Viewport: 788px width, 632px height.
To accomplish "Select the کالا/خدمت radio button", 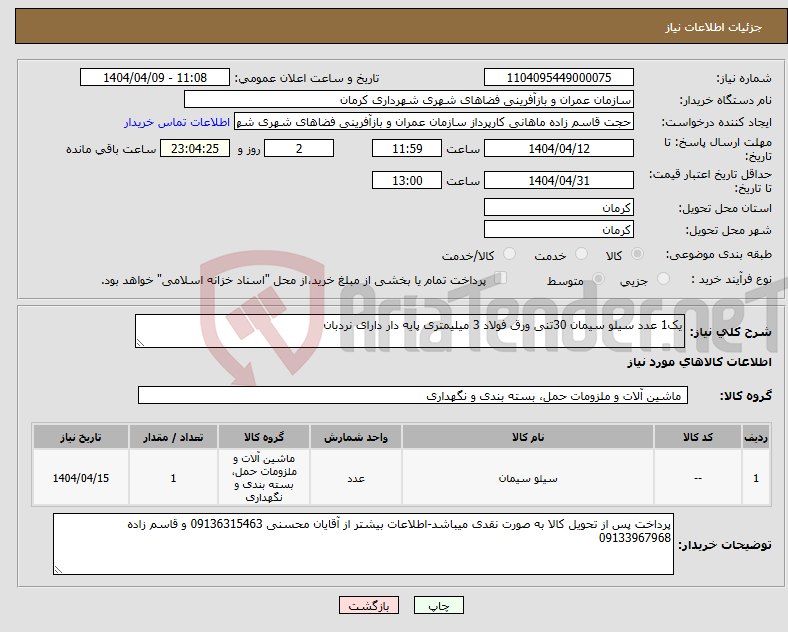I will point(510,254).
